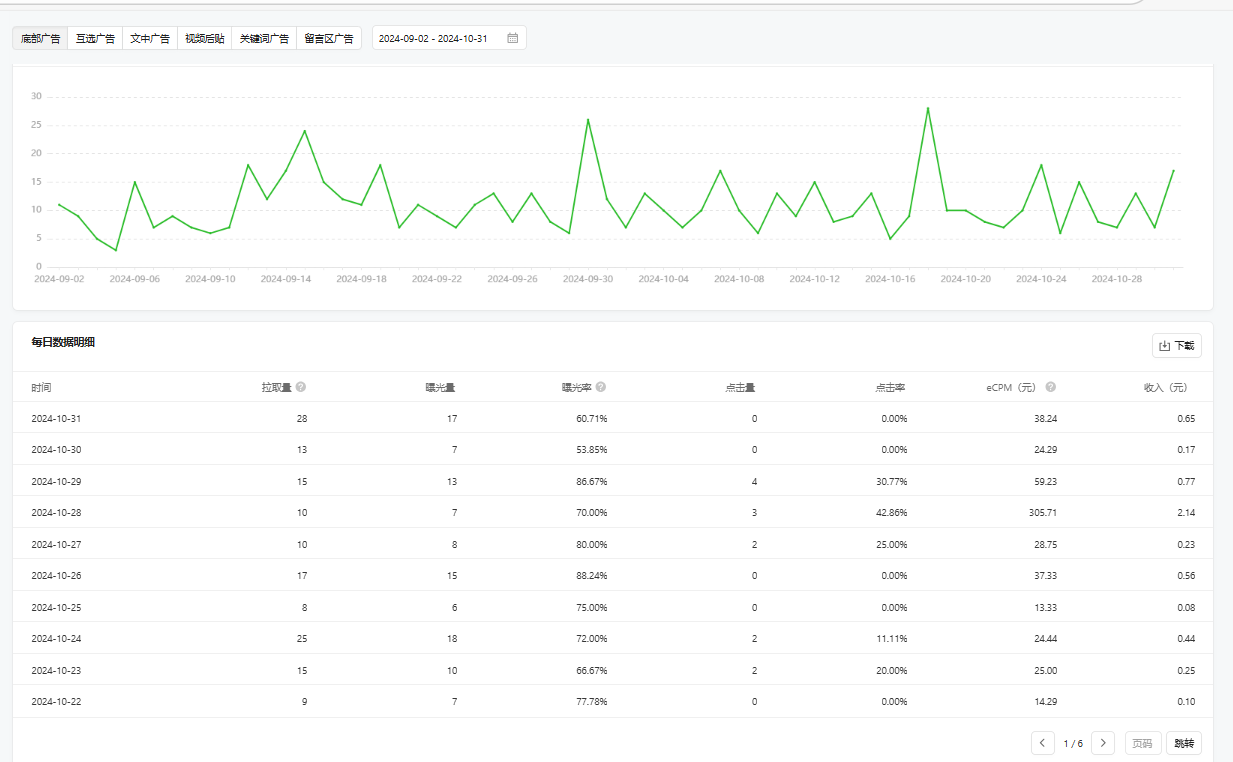Click the help icon next to 曝光率
This screenshot has width=1233, height=762.
(601, 387)
